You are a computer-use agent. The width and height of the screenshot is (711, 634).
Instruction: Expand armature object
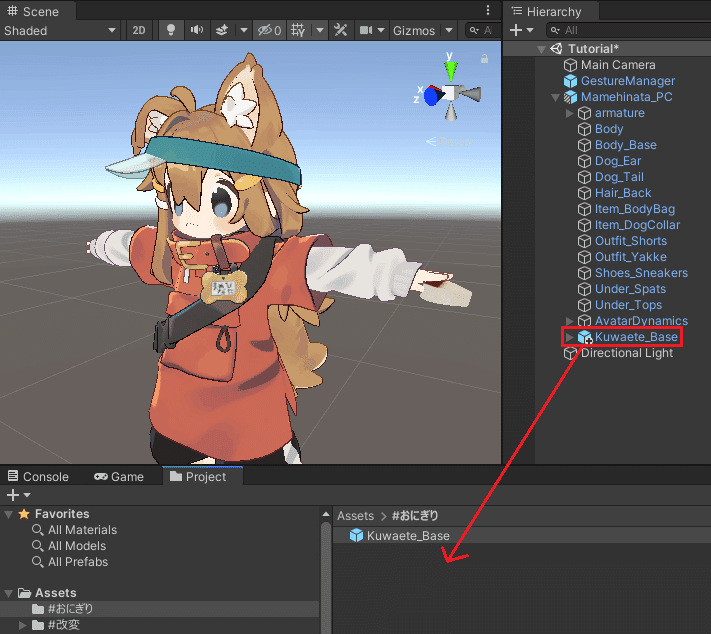pos(570,113)
